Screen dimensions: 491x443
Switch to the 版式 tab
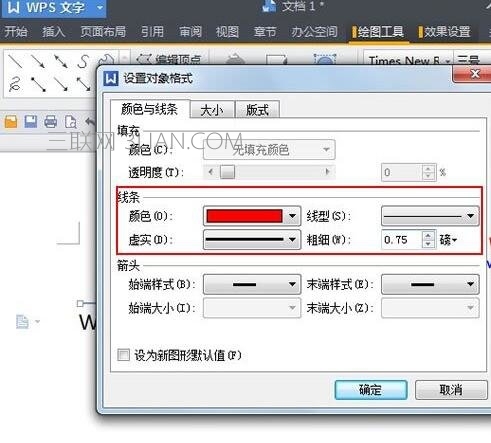[257, 110]
